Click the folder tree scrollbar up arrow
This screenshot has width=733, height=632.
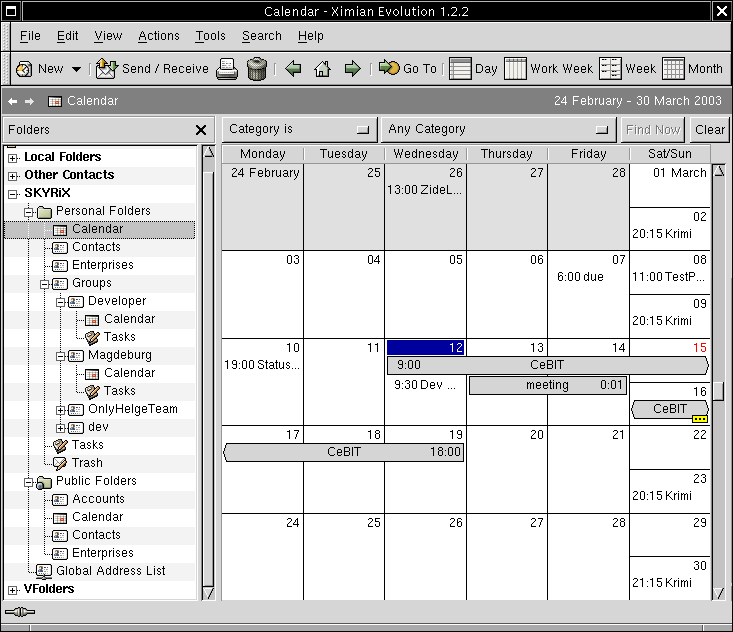coord(209,152)
